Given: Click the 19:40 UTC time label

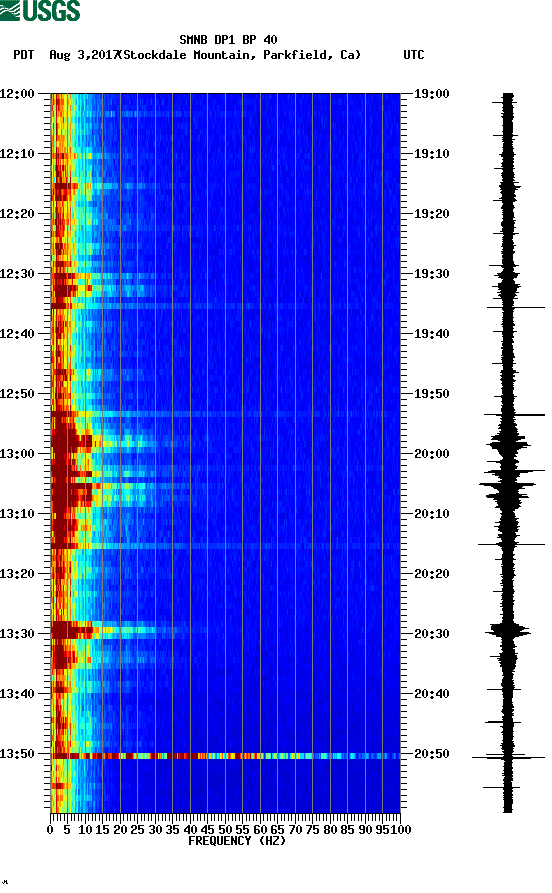Looking at the screenshot, I should (x=431, y=333).
